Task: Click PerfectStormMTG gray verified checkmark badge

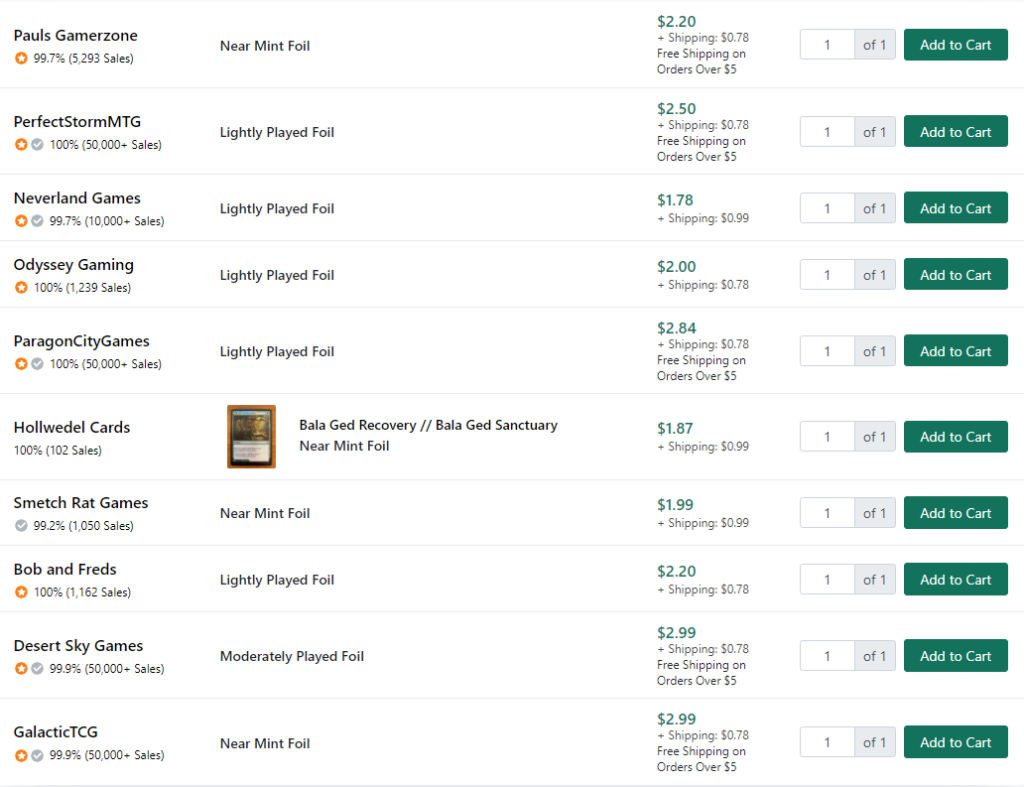Action: click(38, 144)
